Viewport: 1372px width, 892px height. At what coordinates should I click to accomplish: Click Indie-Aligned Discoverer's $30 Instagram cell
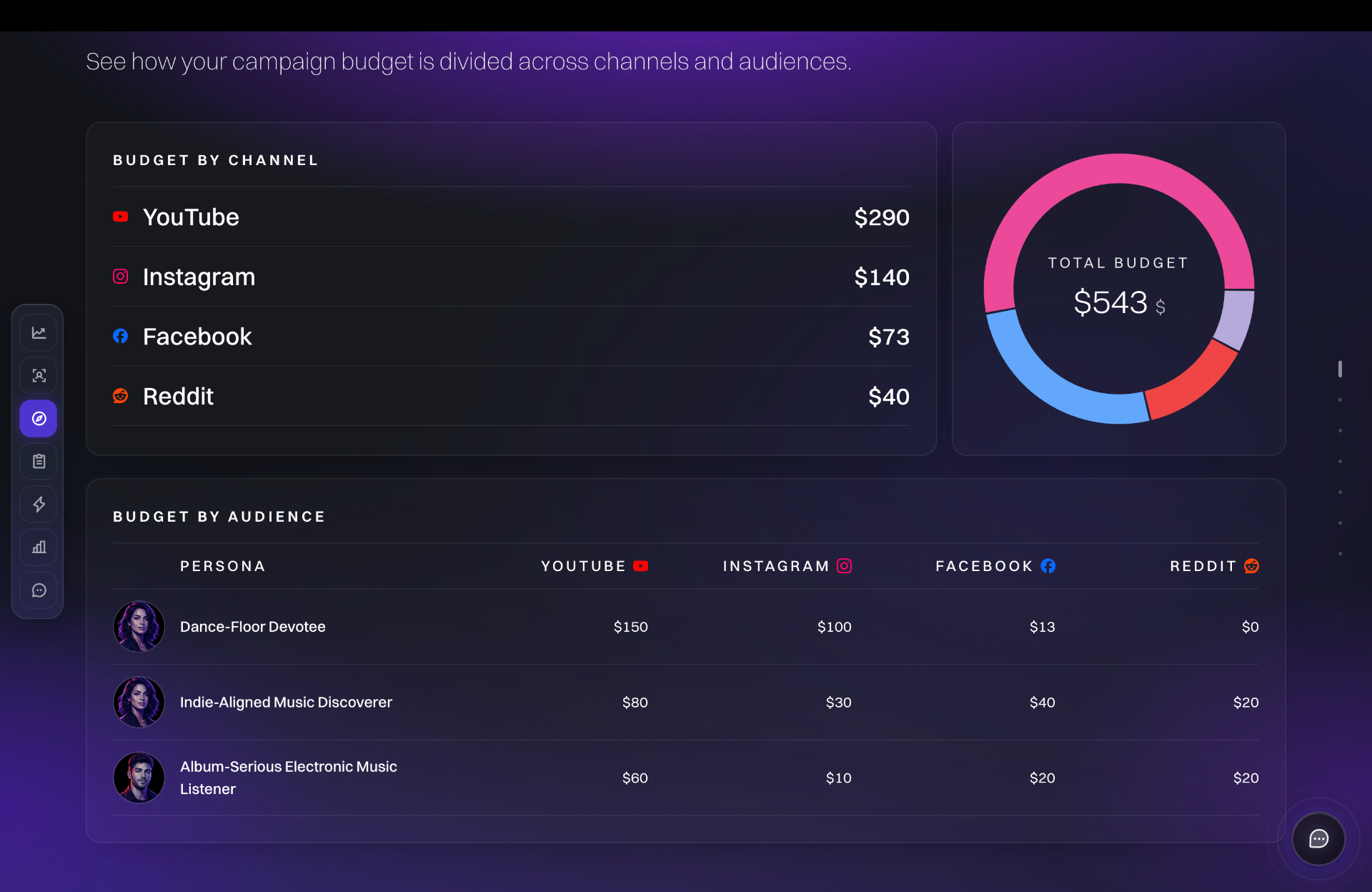[x=839, y=703]
